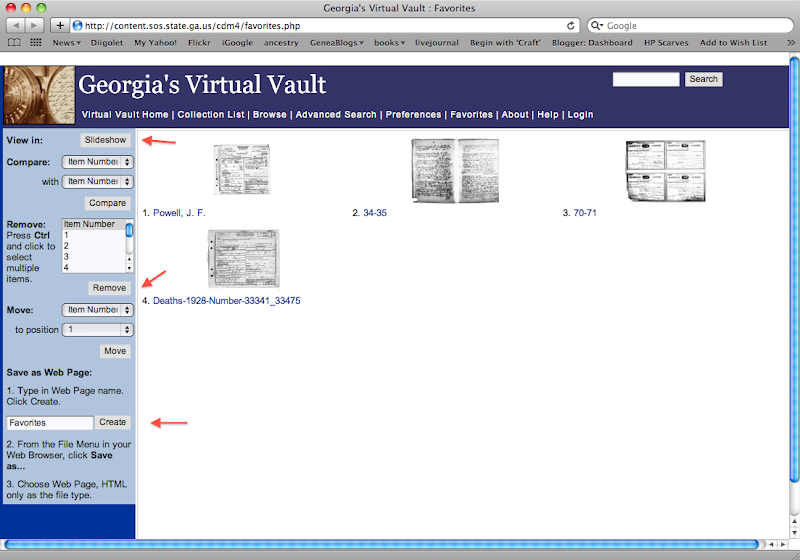Click the Google search magnifier icon
Screen dimensions: 800x560
click(x=596, y=26)
